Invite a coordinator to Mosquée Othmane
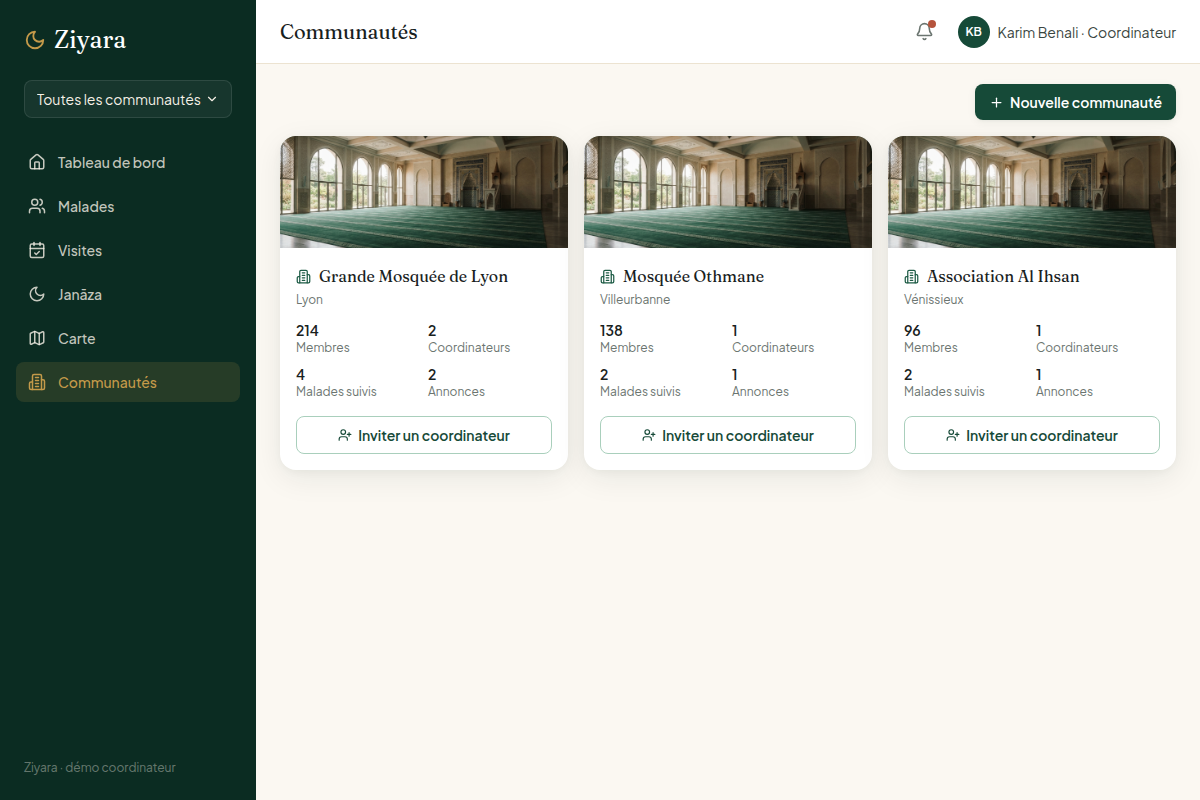This screenshot has width=1200, height=800. (x=728, y=435)
